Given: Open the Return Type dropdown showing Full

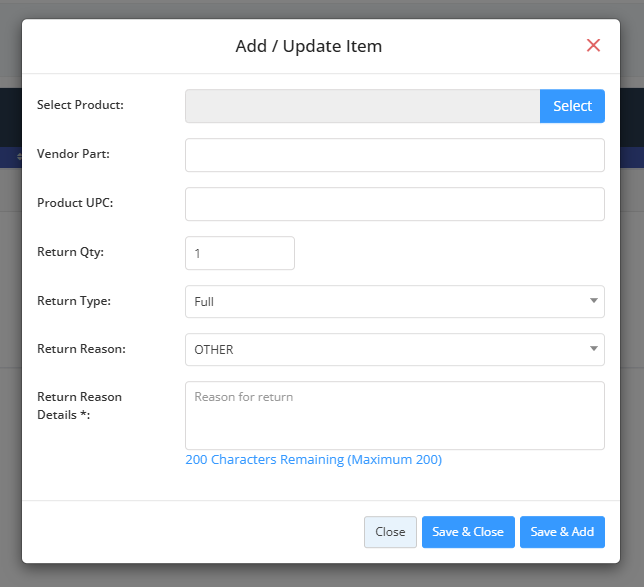Looking at the screenshot, I should 395,302.
